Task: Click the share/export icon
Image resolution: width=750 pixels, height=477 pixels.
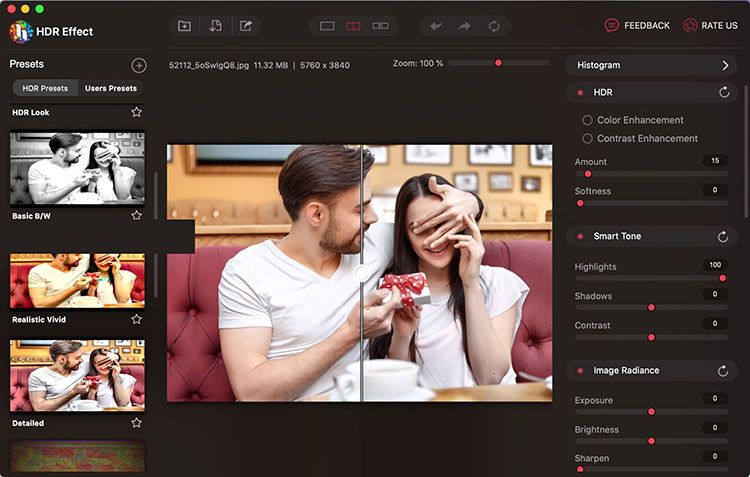Action: click(246, 26)
